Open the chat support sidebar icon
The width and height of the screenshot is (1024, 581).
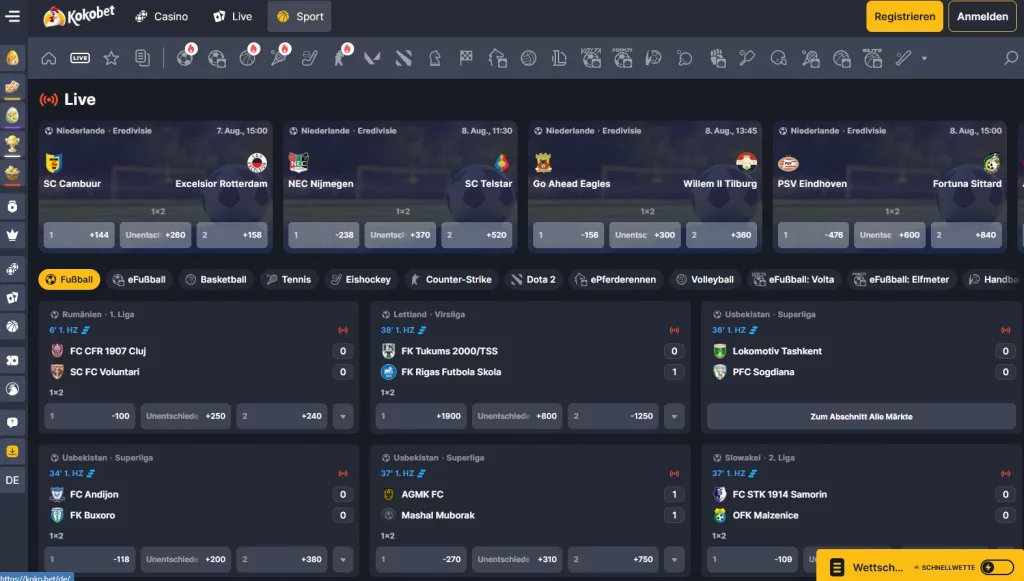tap(12, 422)
